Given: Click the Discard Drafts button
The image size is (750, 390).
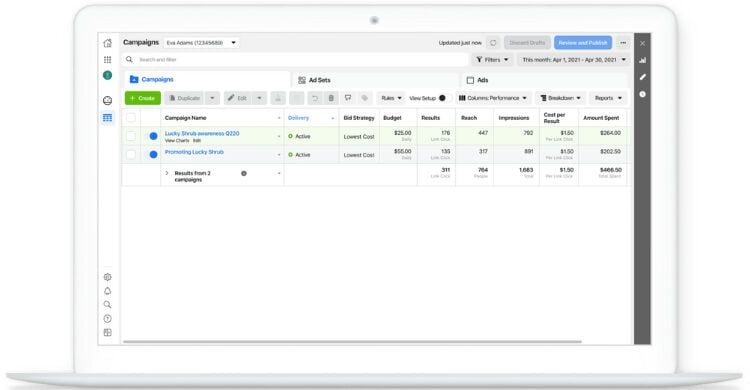Looking at the screenshot, I should [527, 43].
